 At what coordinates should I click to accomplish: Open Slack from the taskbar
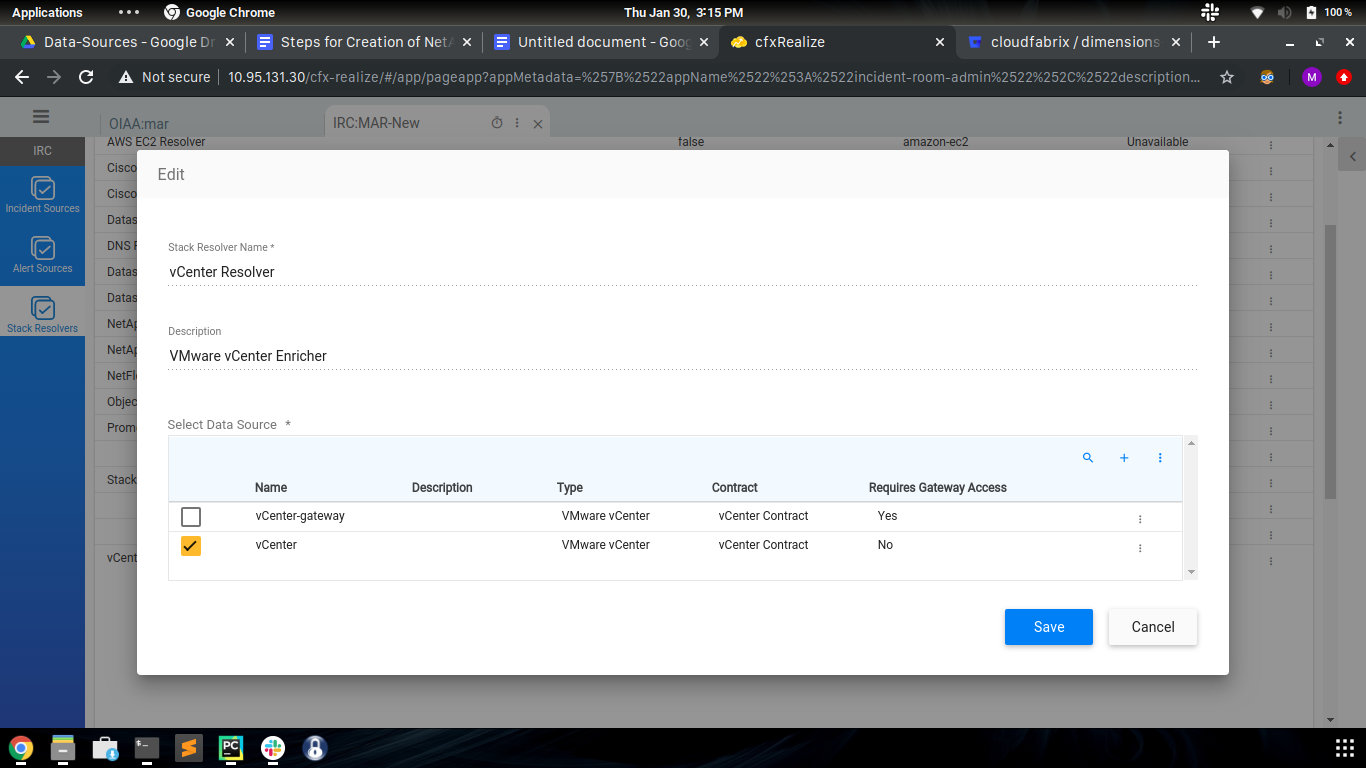(x=273, y=748)
